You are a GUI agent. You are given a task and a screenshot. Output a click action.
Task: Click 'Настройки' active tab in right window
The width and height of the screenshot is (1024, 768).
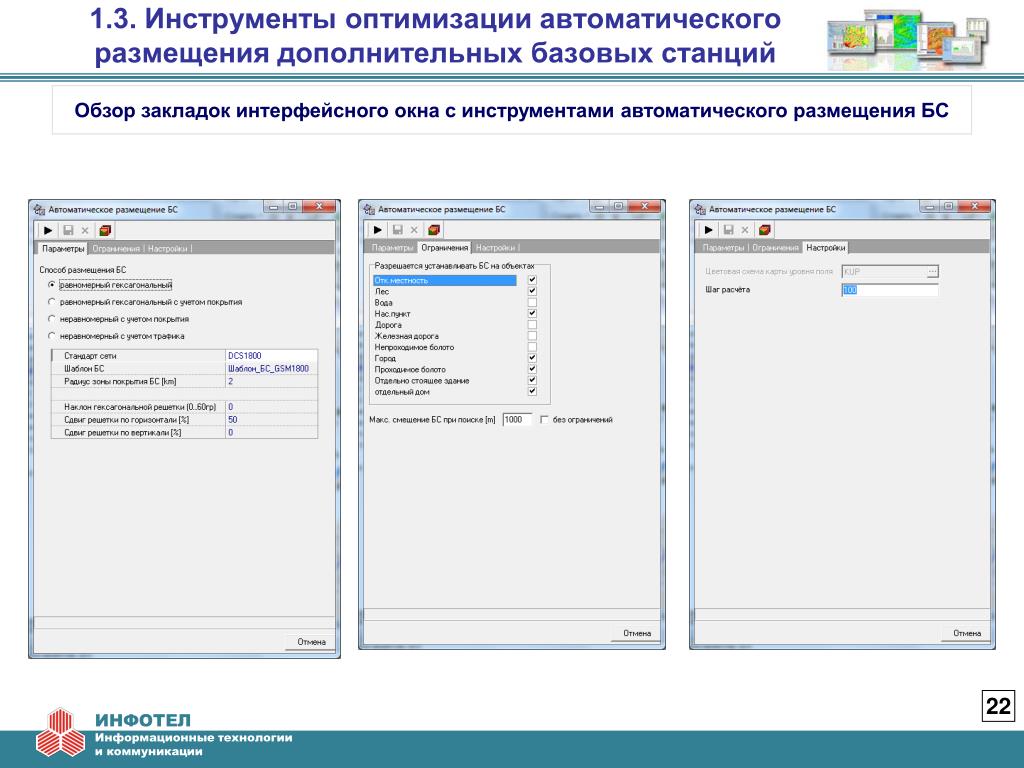point(825,248)
